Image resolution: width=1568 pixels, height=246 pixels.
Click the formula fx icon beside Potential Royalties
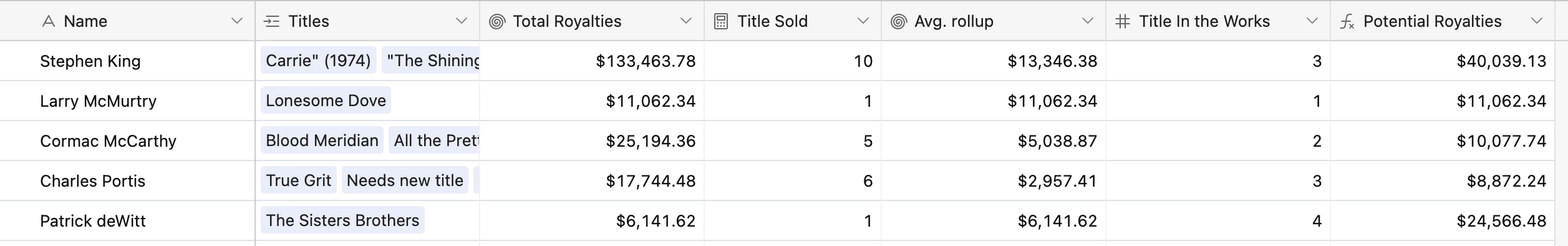click(1347, 21)
